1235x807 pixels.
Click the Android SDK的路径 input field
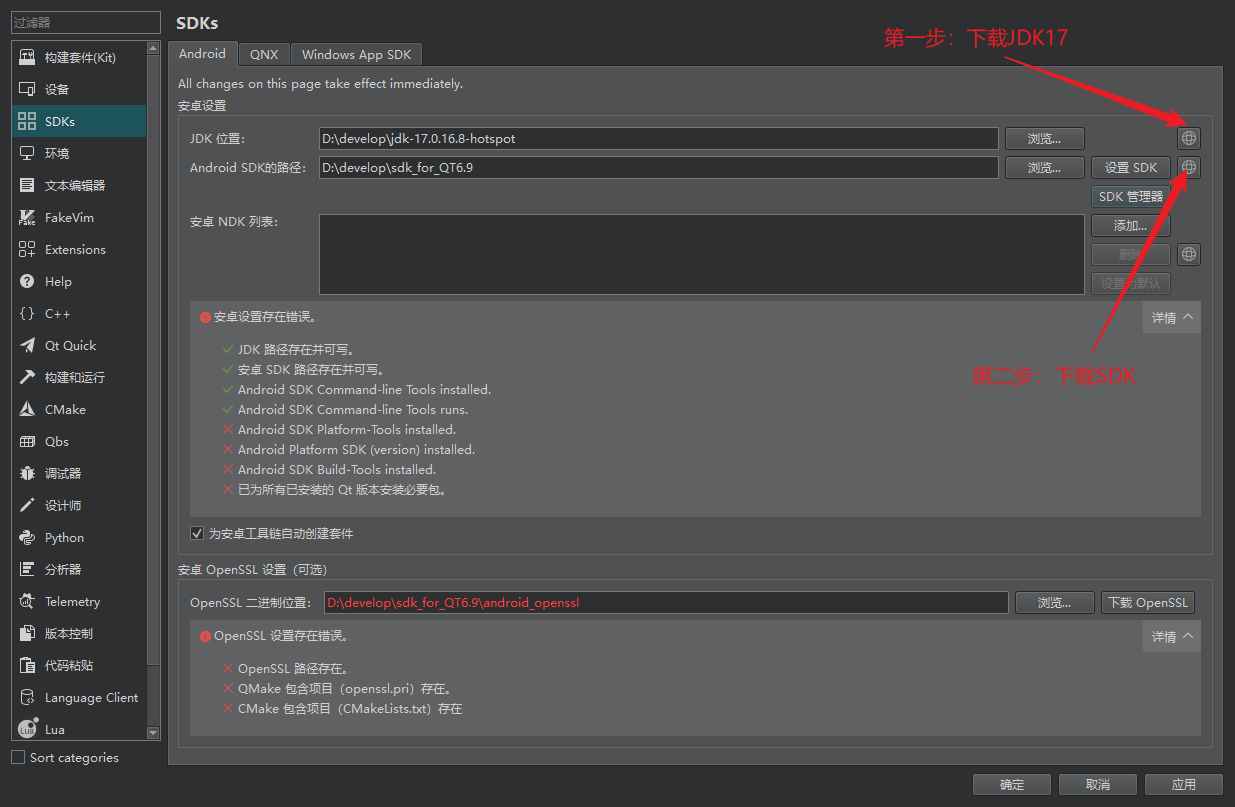(x=659, y=167)
